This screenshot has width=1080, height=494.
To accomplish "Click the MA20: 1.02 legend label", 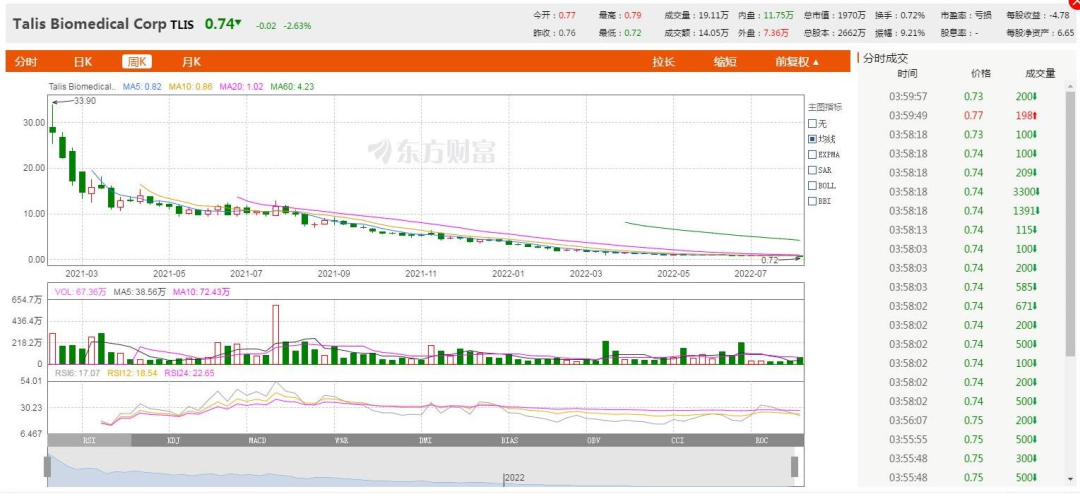I will tap(241, 87).
